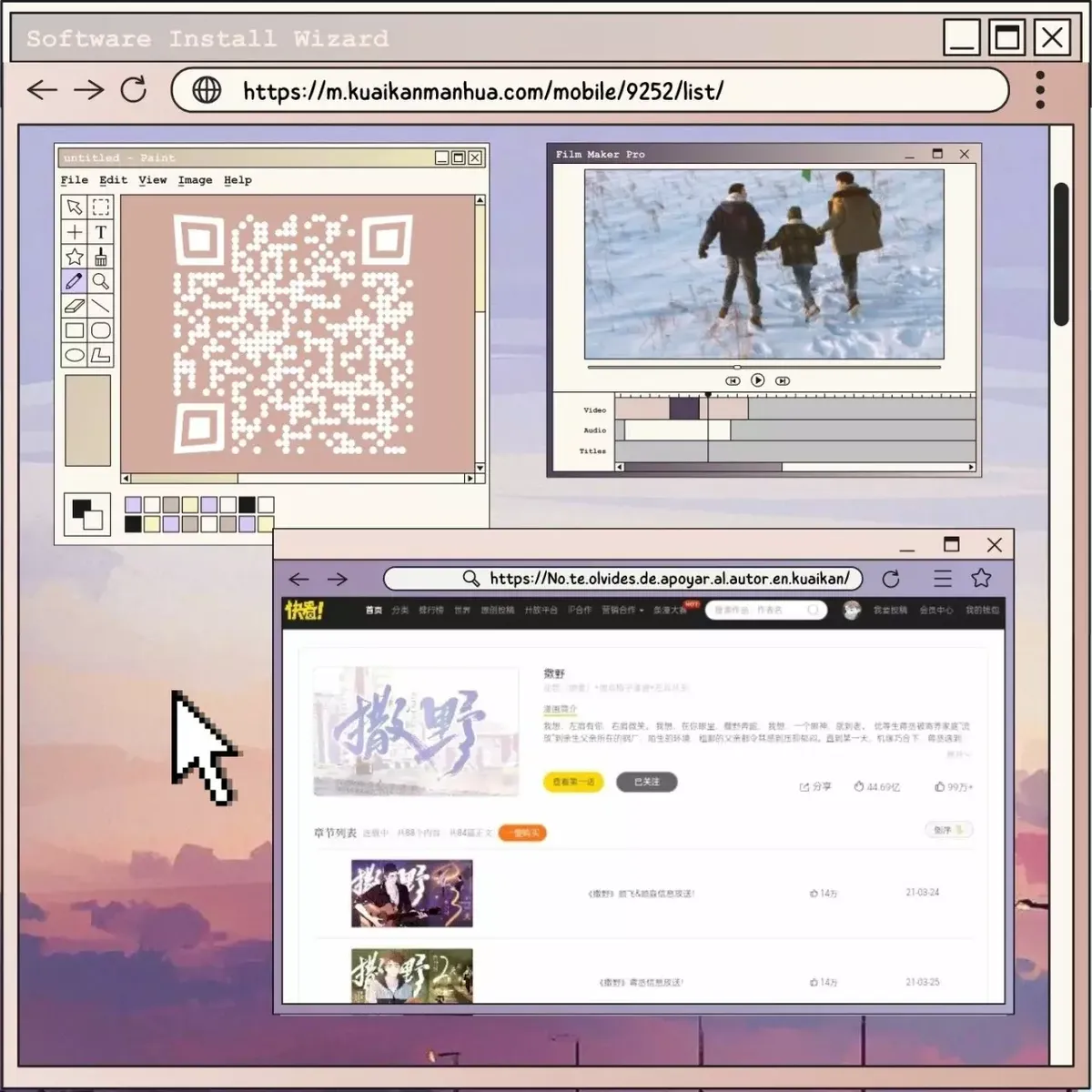Open the hamburger menu in kuaikan browser
Viewport: 1092px width, 1092px height.
click(x=943, y=578)
